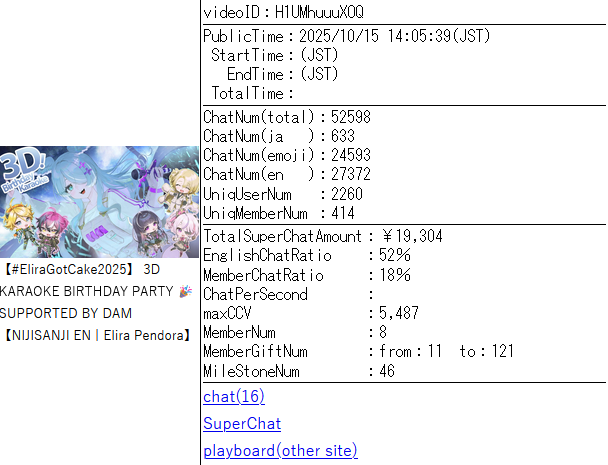Open the SuperChat link
Screen dimensions: 608x465
pyautogui.click(x=242, y=424)
